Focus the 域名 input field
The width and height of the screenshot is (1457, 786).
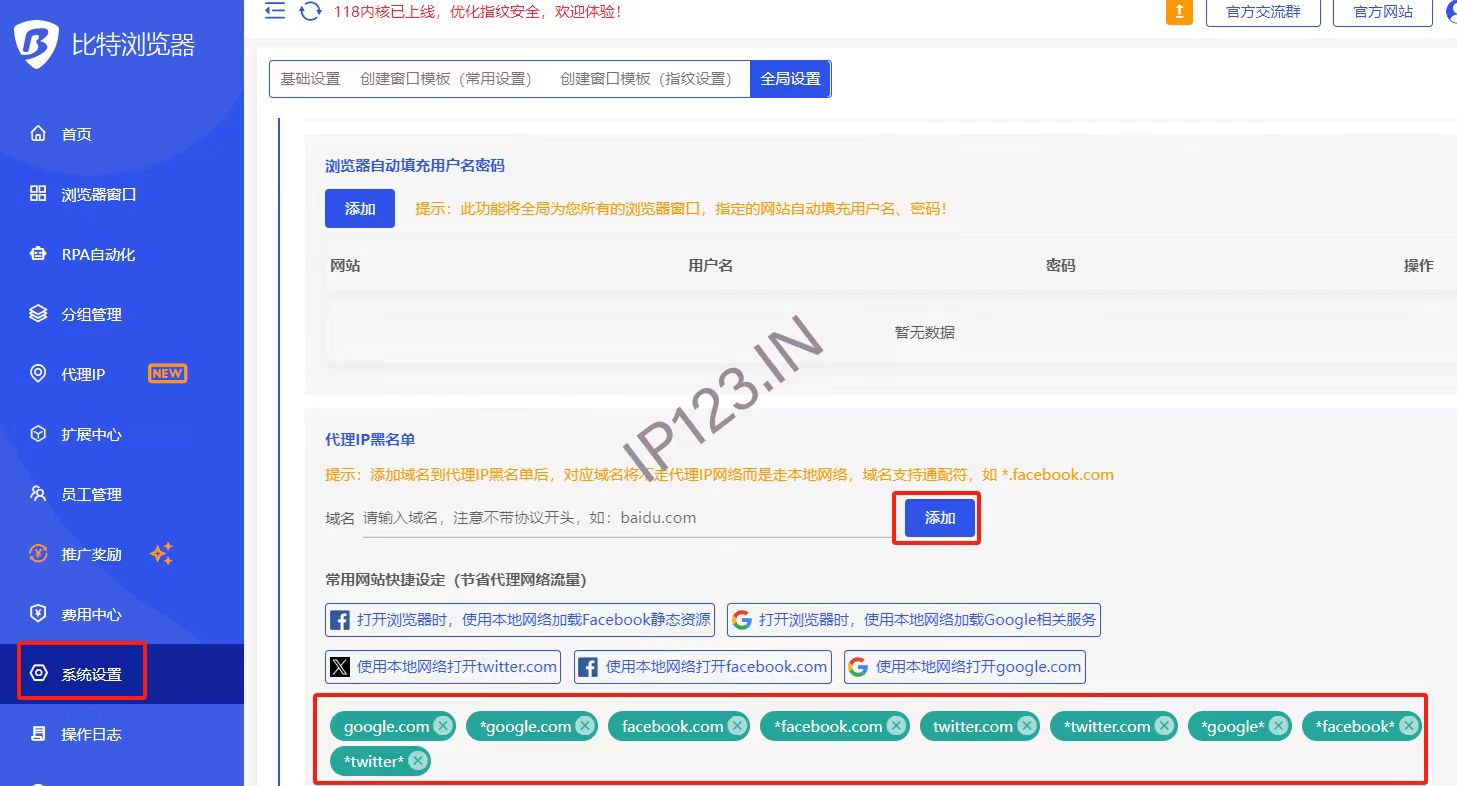627,518
